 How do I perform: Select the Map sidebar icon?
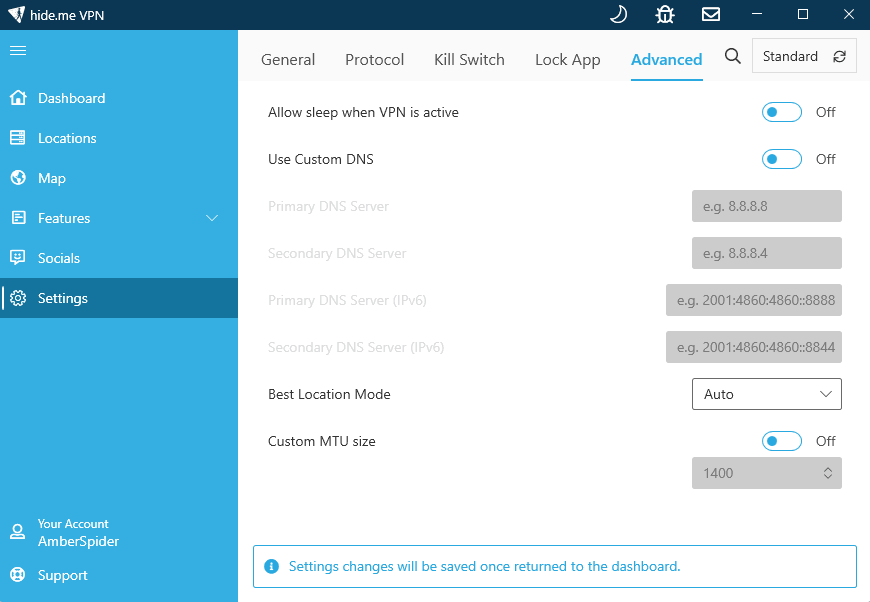click(x=17, y=178)
